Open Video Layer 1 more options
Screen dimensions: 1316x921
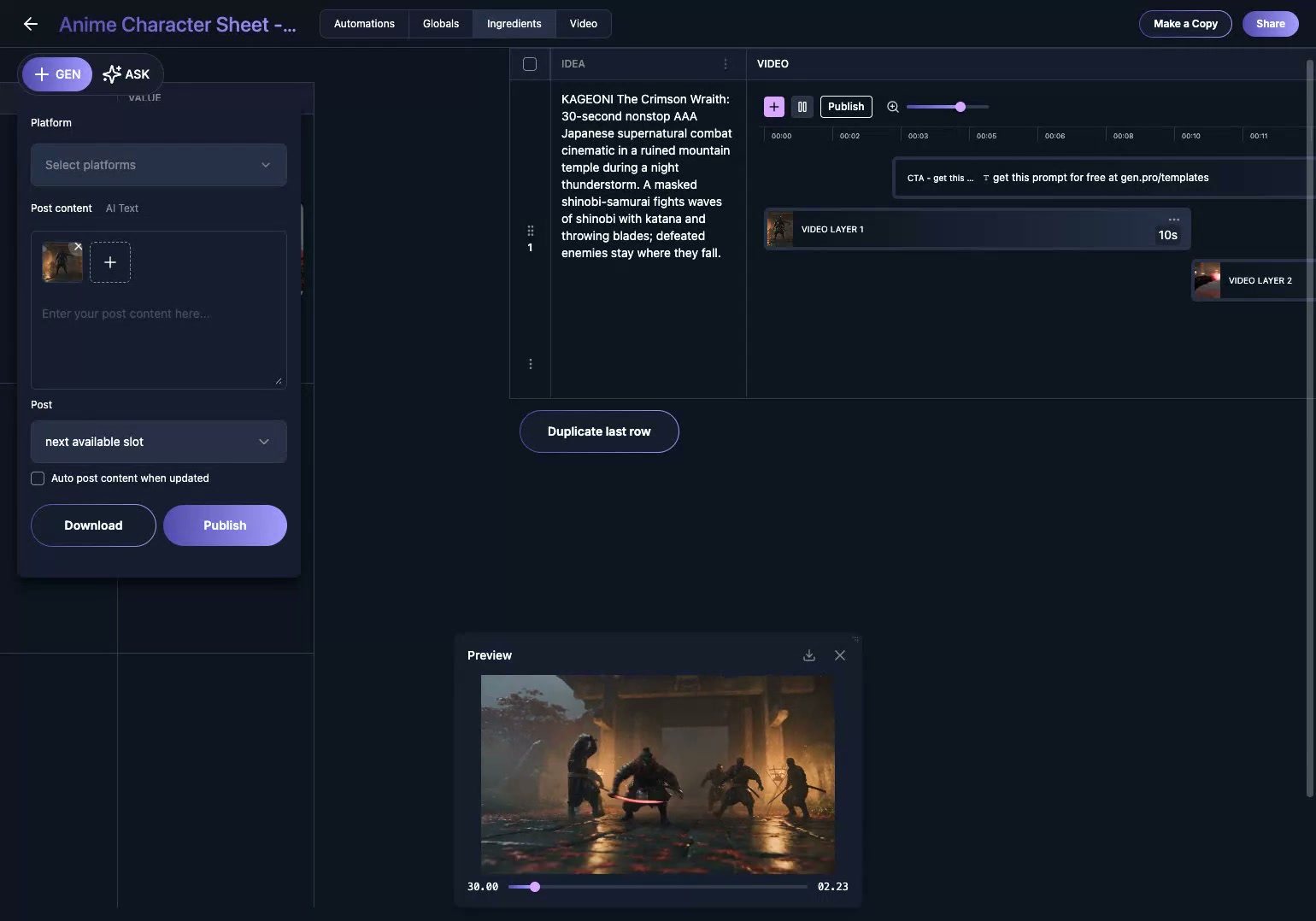click(x=1174, y=220)
